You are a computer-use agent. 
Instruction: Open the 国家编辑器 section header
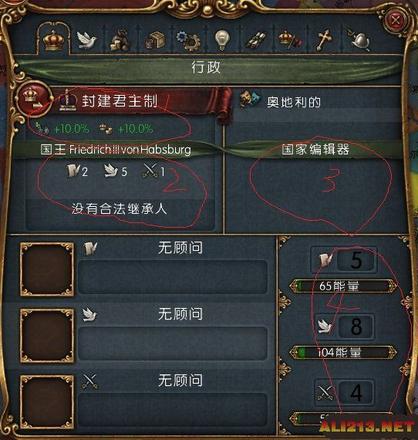coord(315,149)
